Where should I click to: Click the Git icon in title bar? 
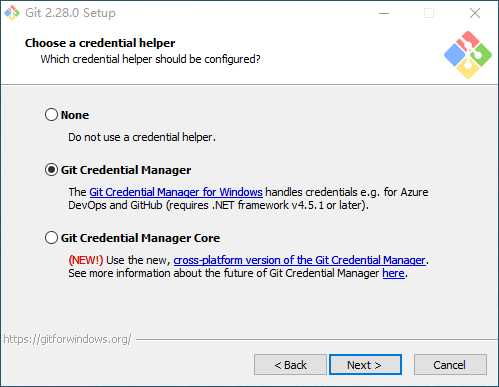pos(12,13)
